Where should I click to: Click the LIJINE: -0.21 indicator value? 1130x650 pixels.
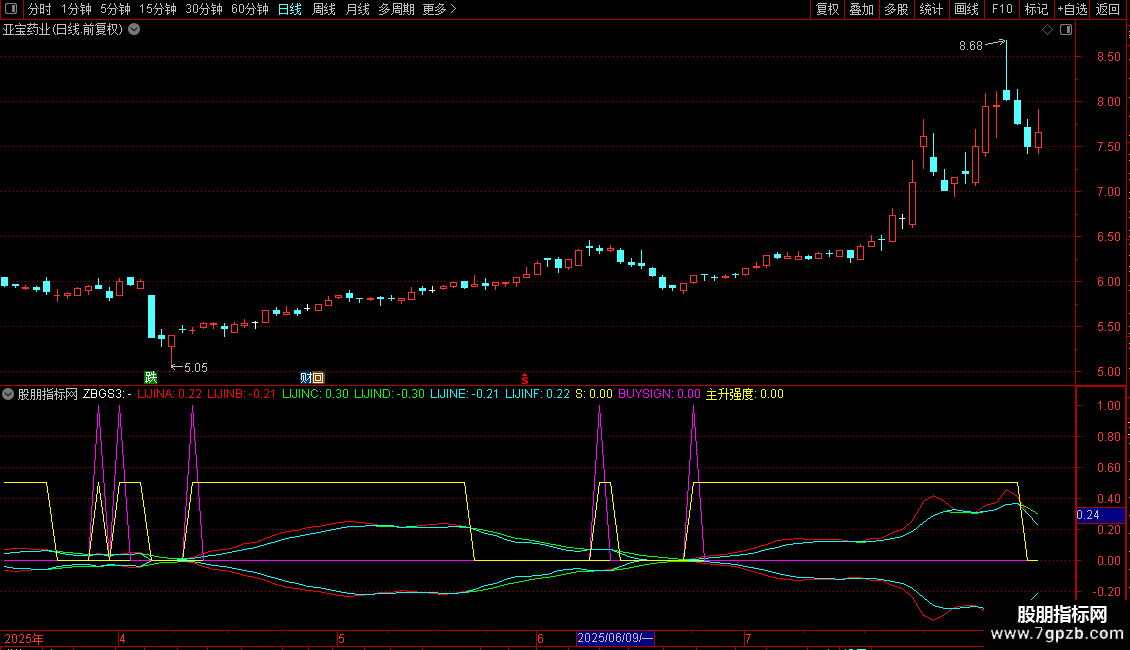[x=464, y=394]
